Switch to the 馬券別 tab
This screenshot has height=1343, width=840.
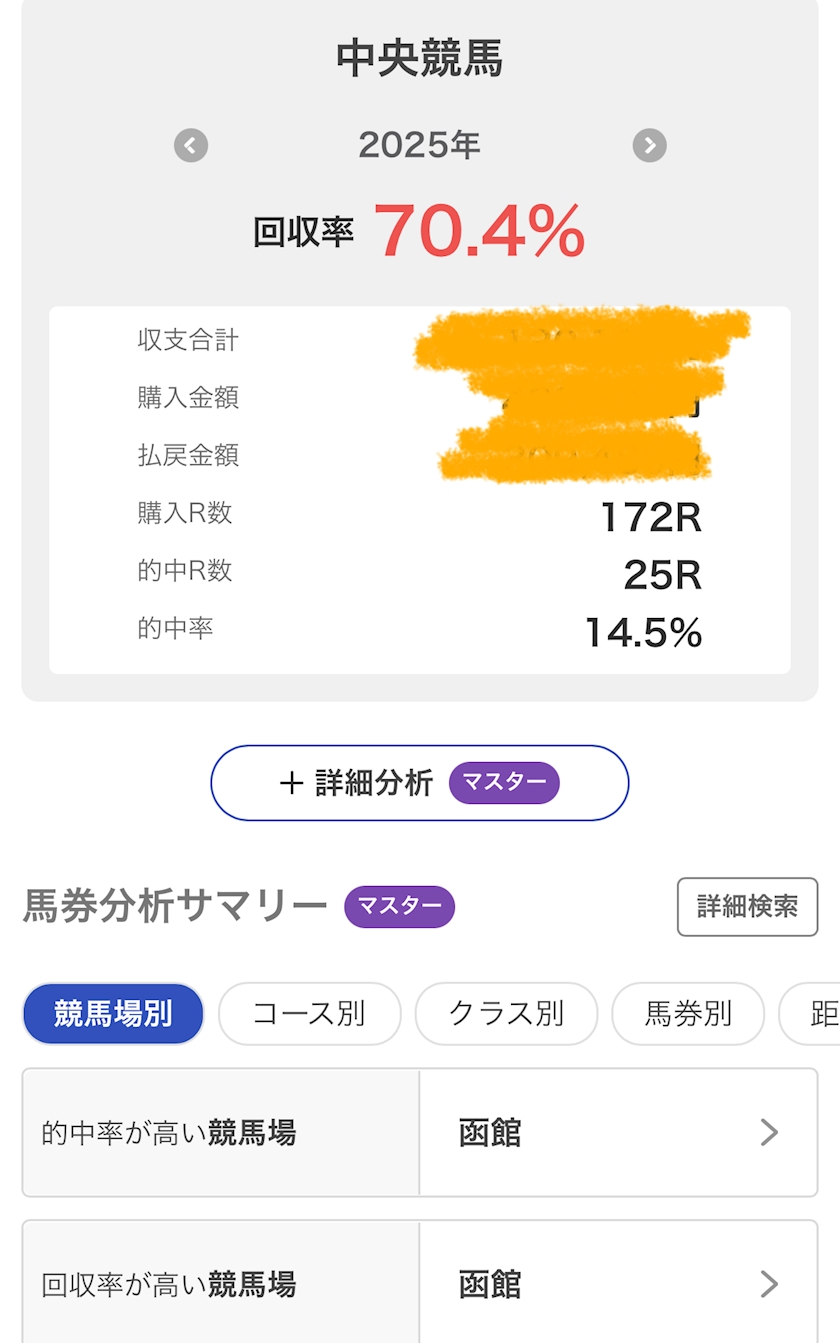click(688, 1014)
